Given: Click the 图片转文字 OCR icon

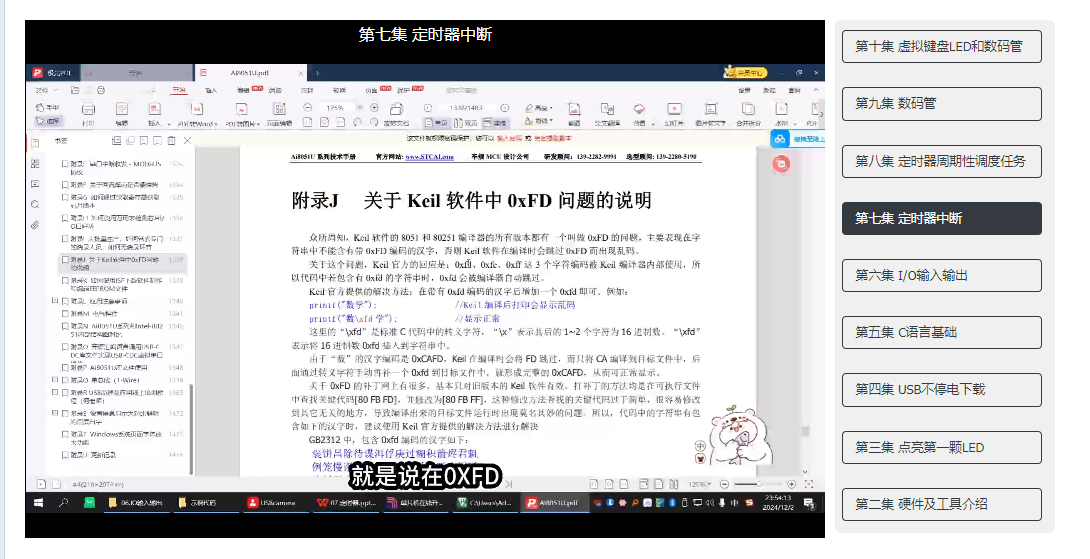Looking at the screenshot, I should [x=710, y=109].
